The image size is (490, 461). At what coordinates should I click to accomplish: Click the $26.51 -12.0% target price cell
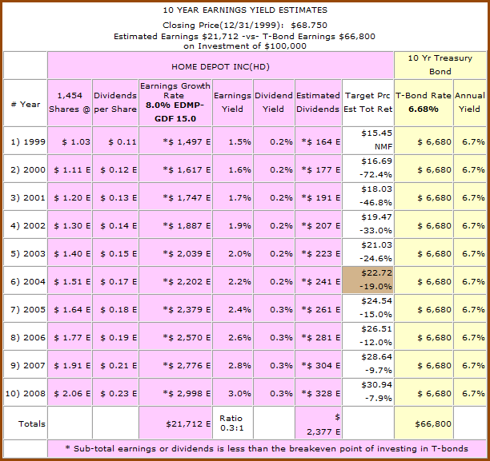[x=368, y=336]
